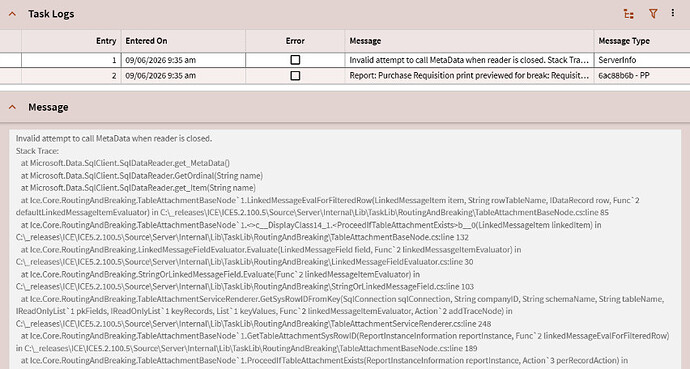Open the filter icon in Task Logs header
Screen dimensions: 690x369
[653, 14]
